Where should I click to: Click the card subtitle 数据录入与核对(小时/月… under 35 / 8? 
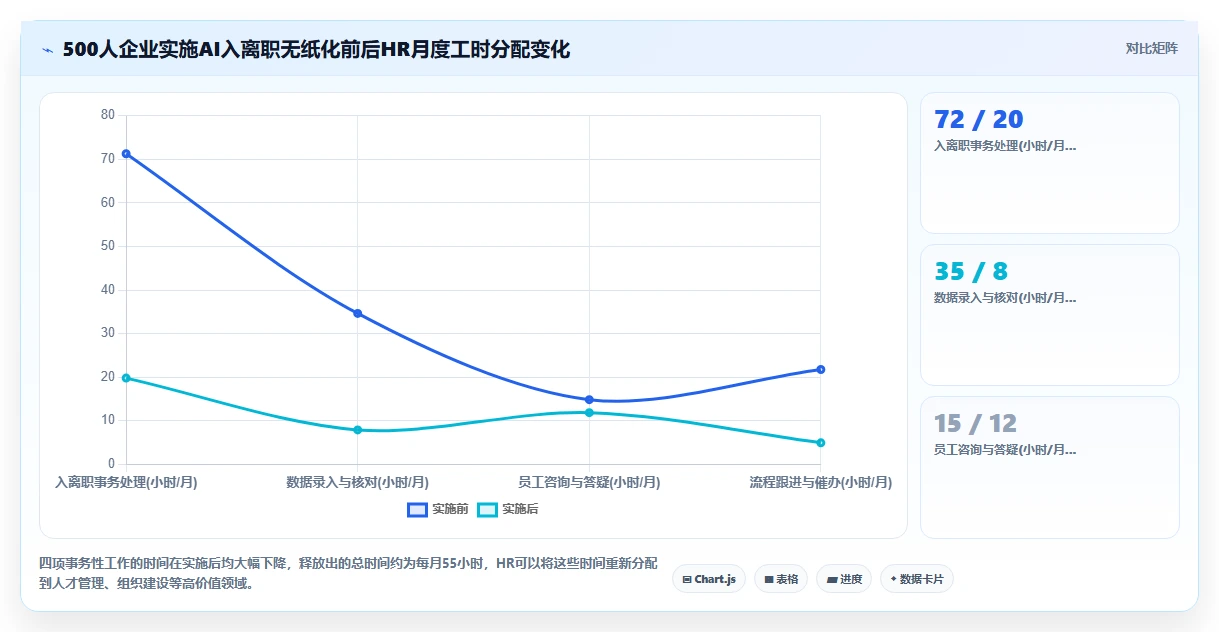click(x=1005, y=298)
